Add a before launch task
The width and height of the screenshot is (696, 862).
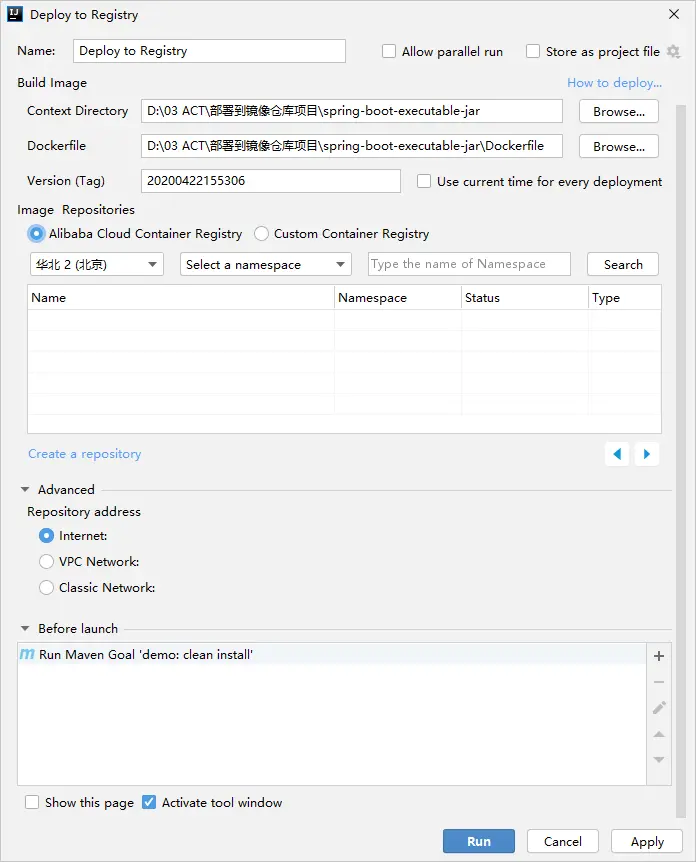click(659, 656)
